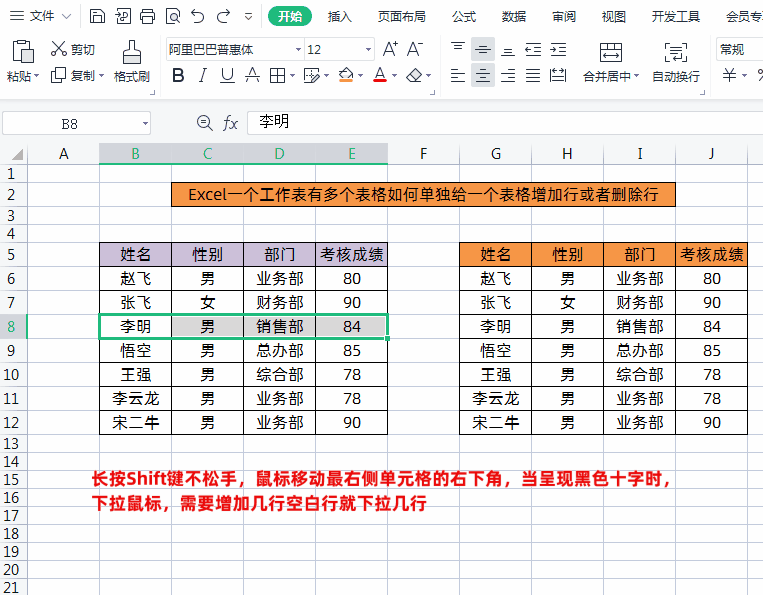Click the orange title banner cell
This screenshot has width=763, height=595.
coord(423,195)
